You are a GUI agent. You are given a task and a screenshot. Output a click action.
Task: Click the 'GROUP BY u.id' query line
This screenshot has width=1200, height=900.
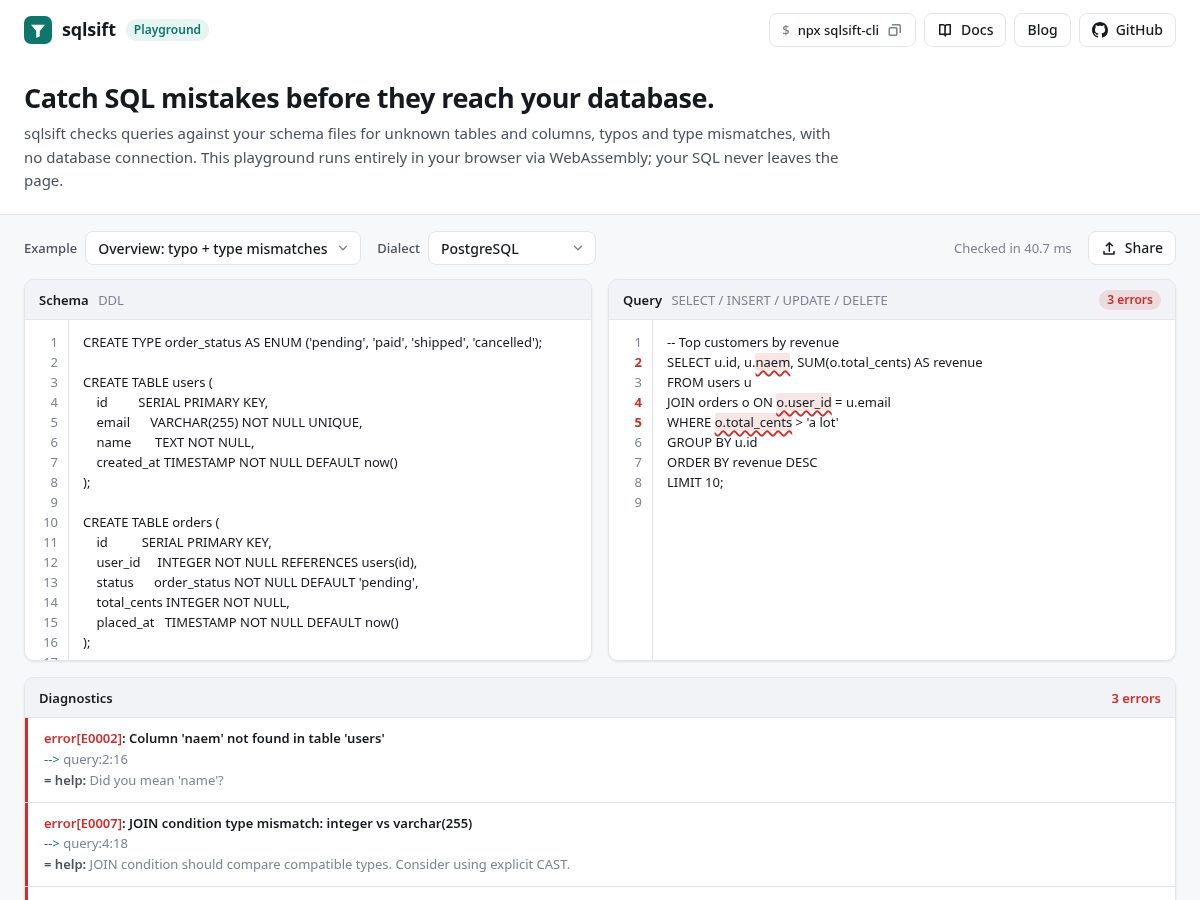tap(712, 442)
